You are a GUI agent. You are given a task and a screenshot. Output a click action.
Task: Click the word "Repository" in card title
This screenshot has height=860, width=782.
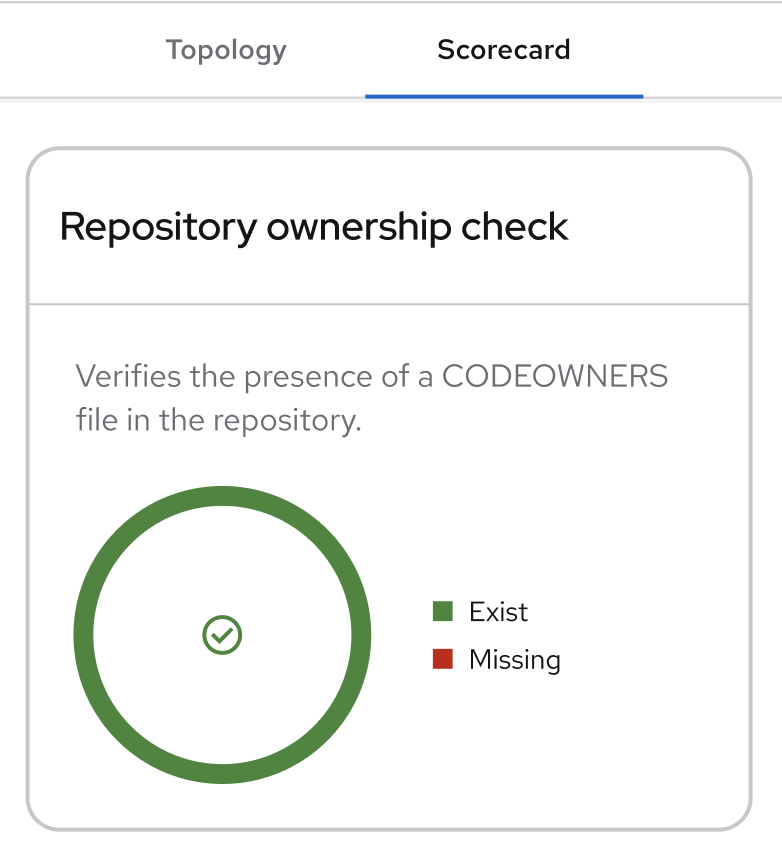pyautogui.click(x=158, y=227)
